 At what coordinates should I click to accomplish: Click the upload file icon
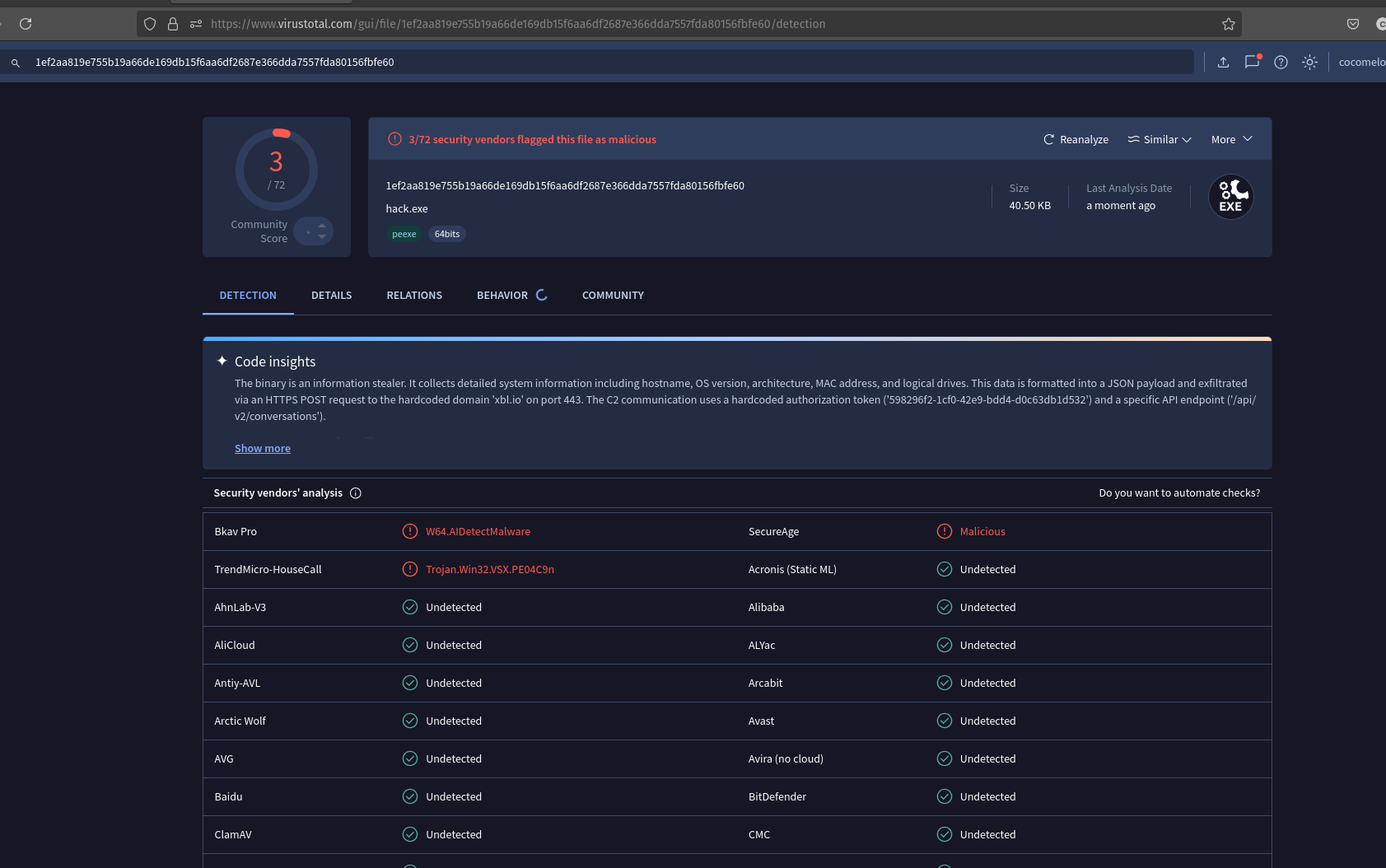(1223, 62)
